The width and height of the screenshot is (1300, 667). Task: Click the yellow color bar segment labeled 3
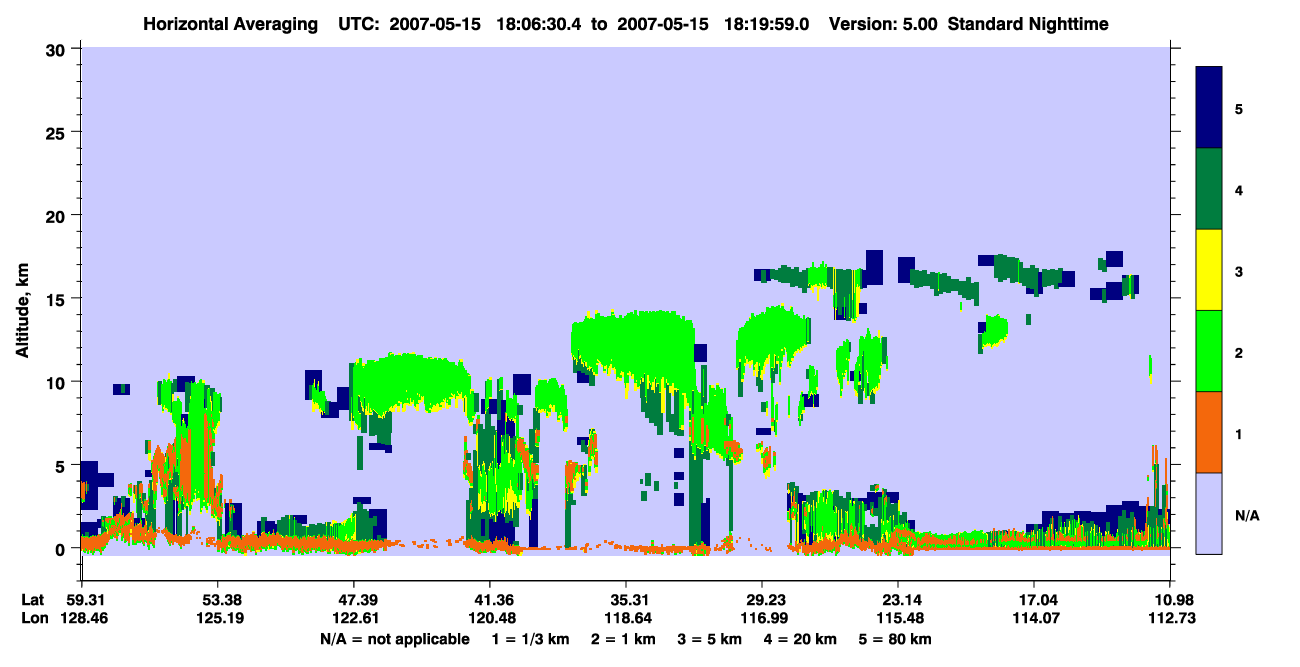[x=1209, y=270]
